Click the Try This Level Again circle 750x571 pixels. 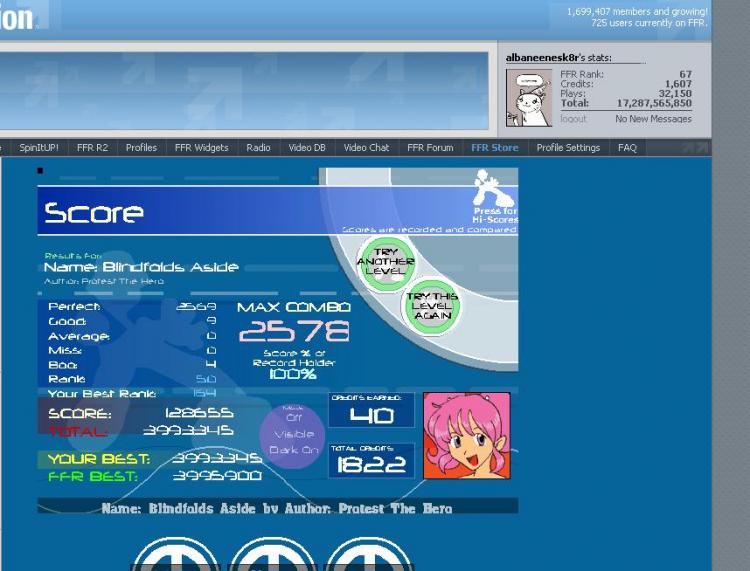[x=432, y=306]
